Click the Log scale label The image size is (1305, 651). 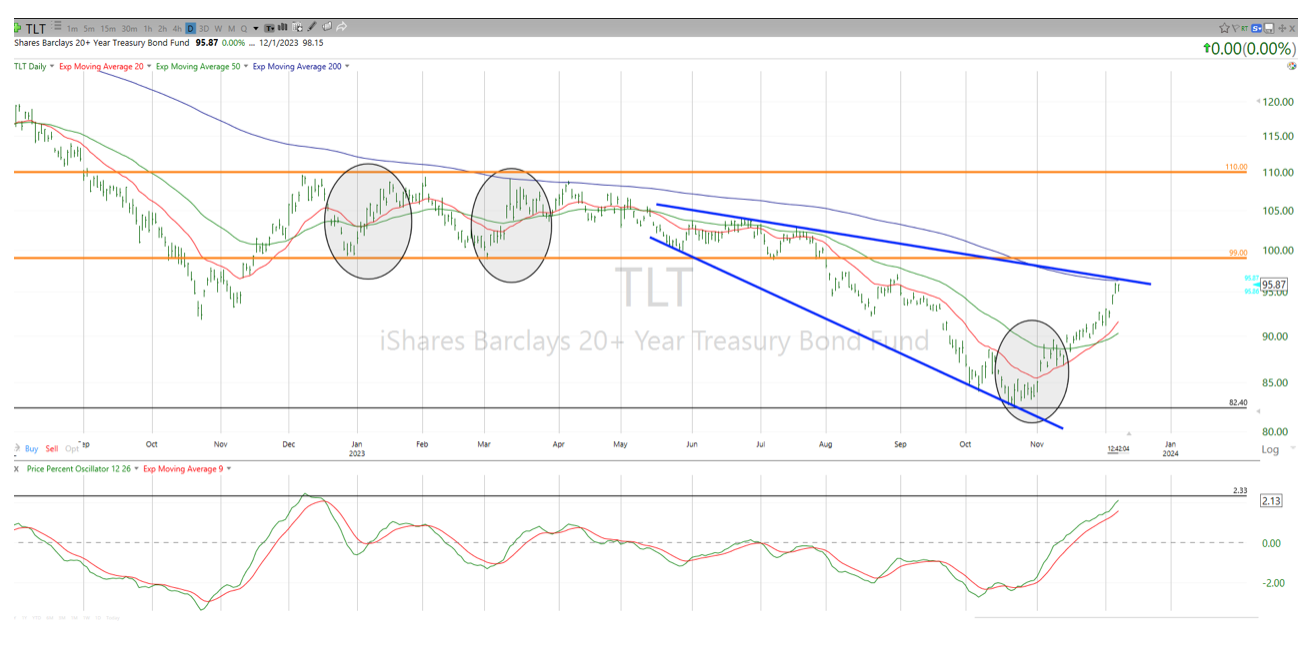click(x=1270, y=450)
